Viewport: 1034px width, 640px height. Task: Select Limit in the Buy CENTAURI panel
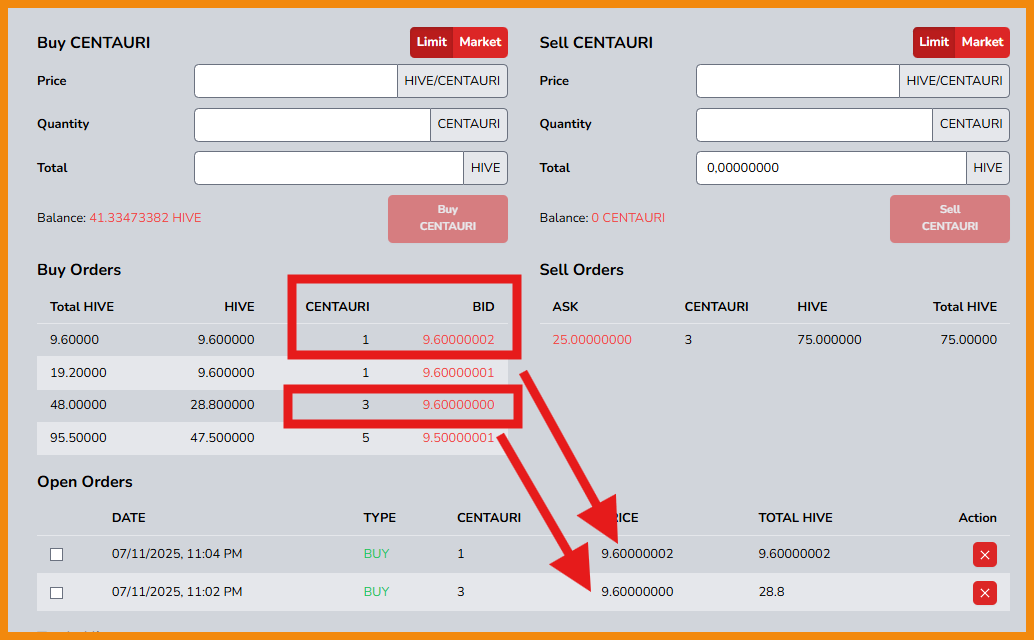pos(431,42)
